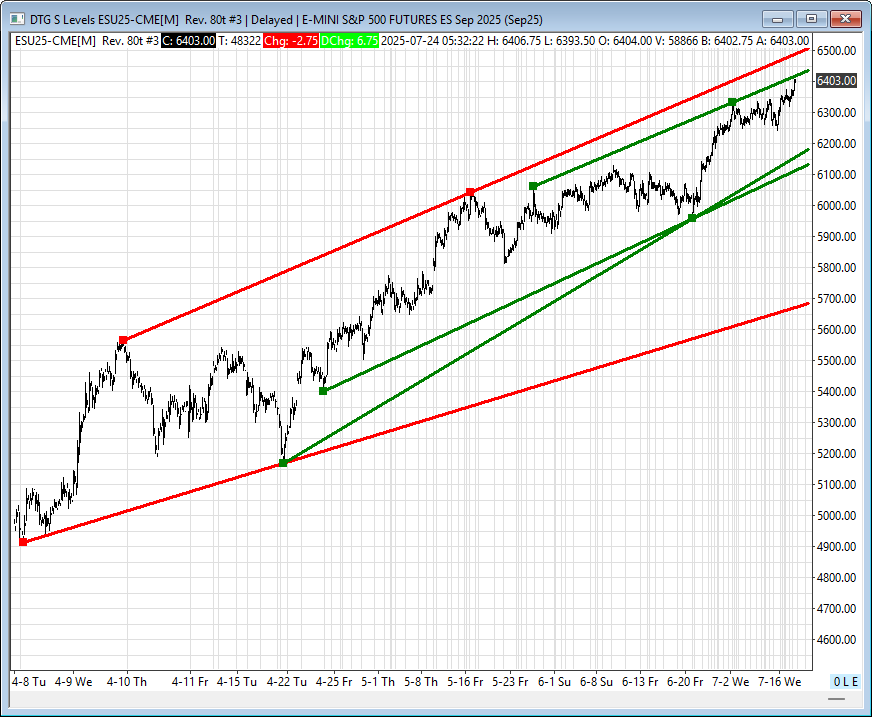Click the 5400.00 price axis label
Image resolution: width=872 pixels, height=717 pixels.
click(836, 392)
